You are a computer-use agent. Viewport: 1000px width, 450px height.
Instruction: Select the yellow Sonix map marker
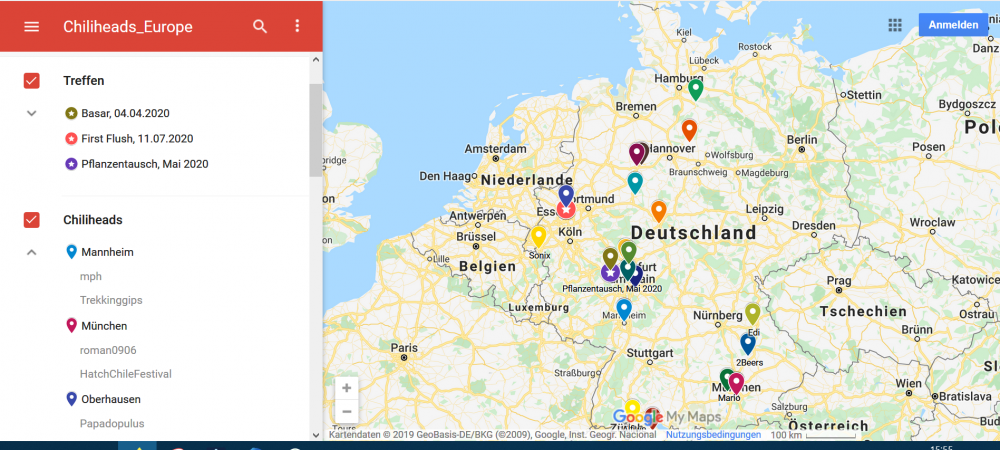tap(538, 237)
